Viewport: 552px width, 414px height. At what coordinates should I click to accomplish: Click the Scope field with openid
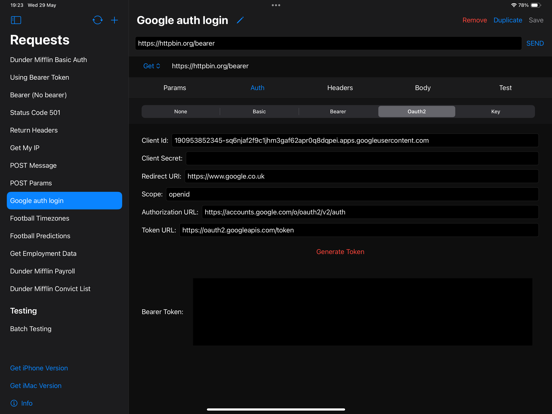(x=352, y=194)
